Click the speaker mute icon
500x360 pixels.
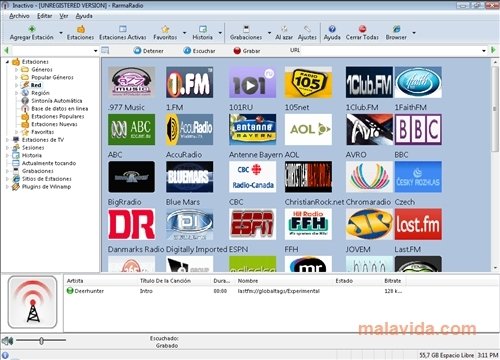7,341
